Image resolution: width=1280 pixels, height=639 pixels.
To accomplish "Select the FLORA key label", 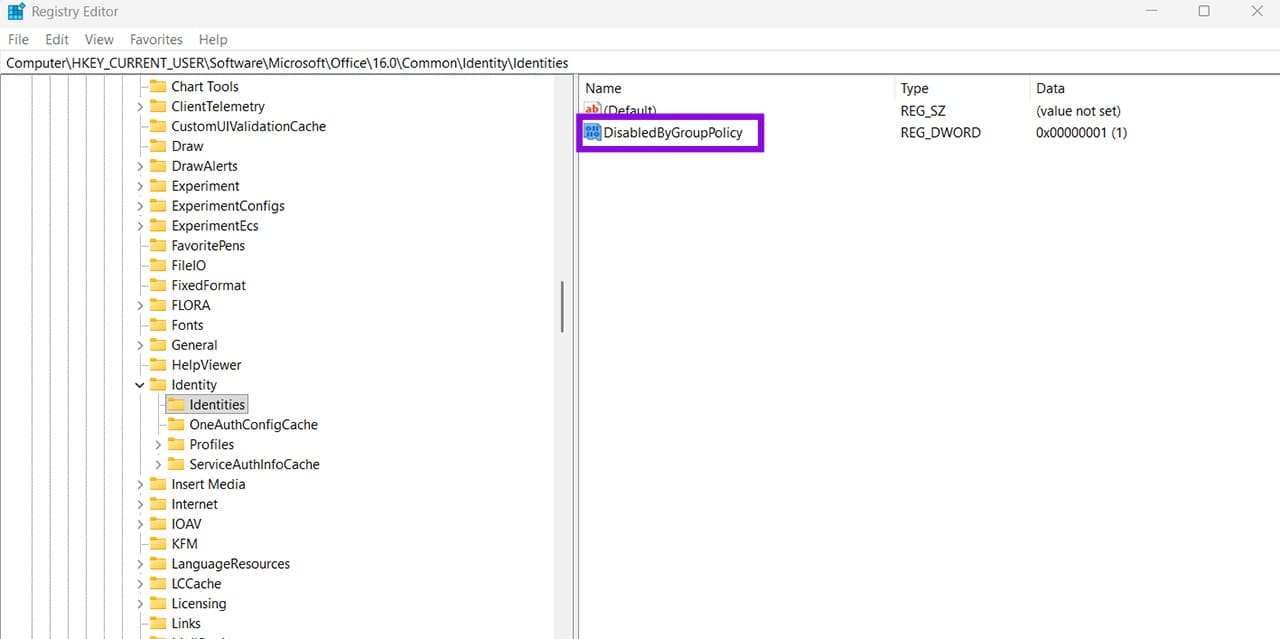I will (x=191, y=305).
